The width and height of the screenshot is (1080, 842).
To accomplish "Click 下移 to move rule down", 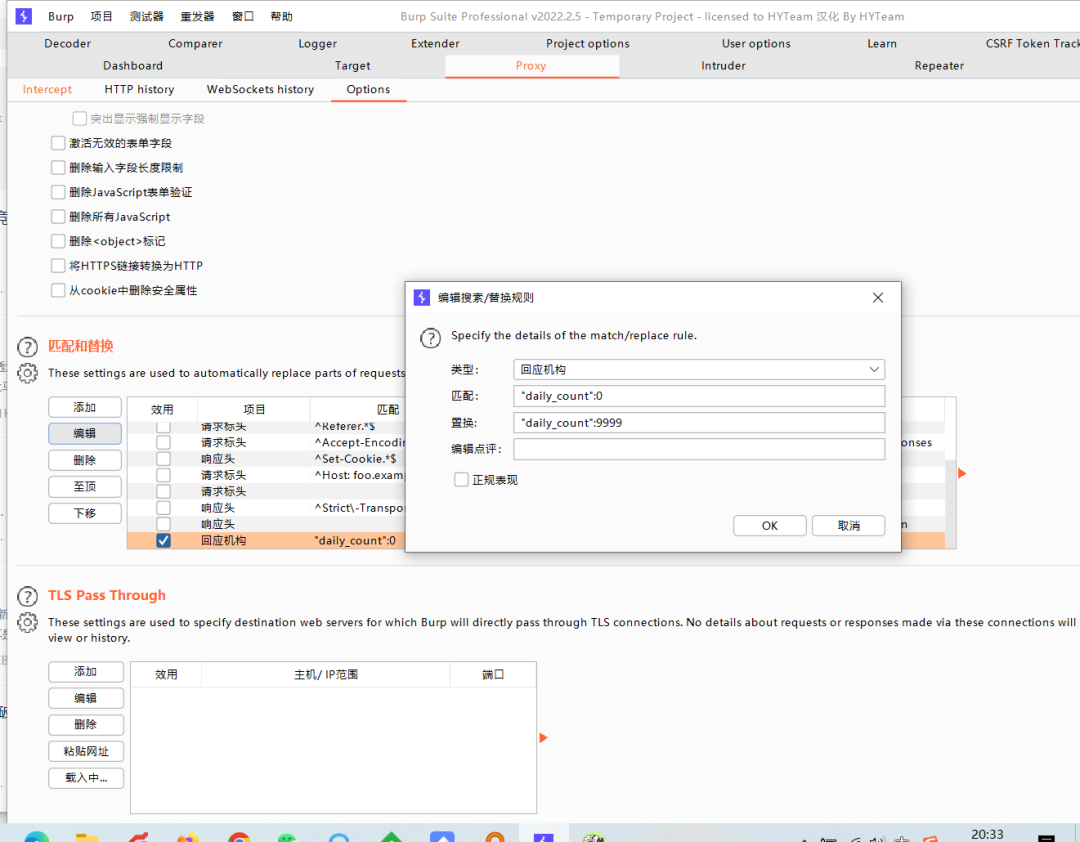I will pyautogui.click(x=85, y=513).
